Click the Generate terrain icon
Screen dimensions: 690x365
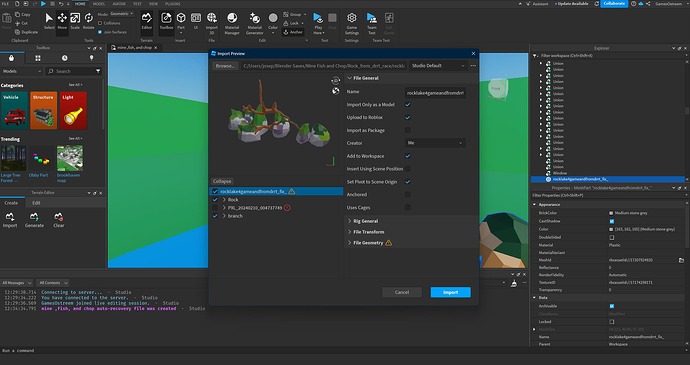(34, 220)
